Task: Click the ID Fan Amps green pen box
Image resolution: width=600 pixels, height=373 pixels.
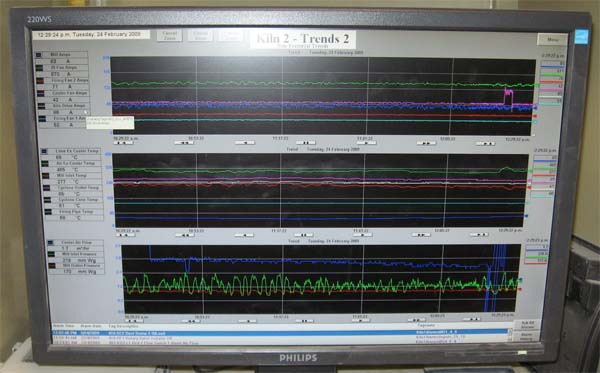Action: click(x=39, y=68)
